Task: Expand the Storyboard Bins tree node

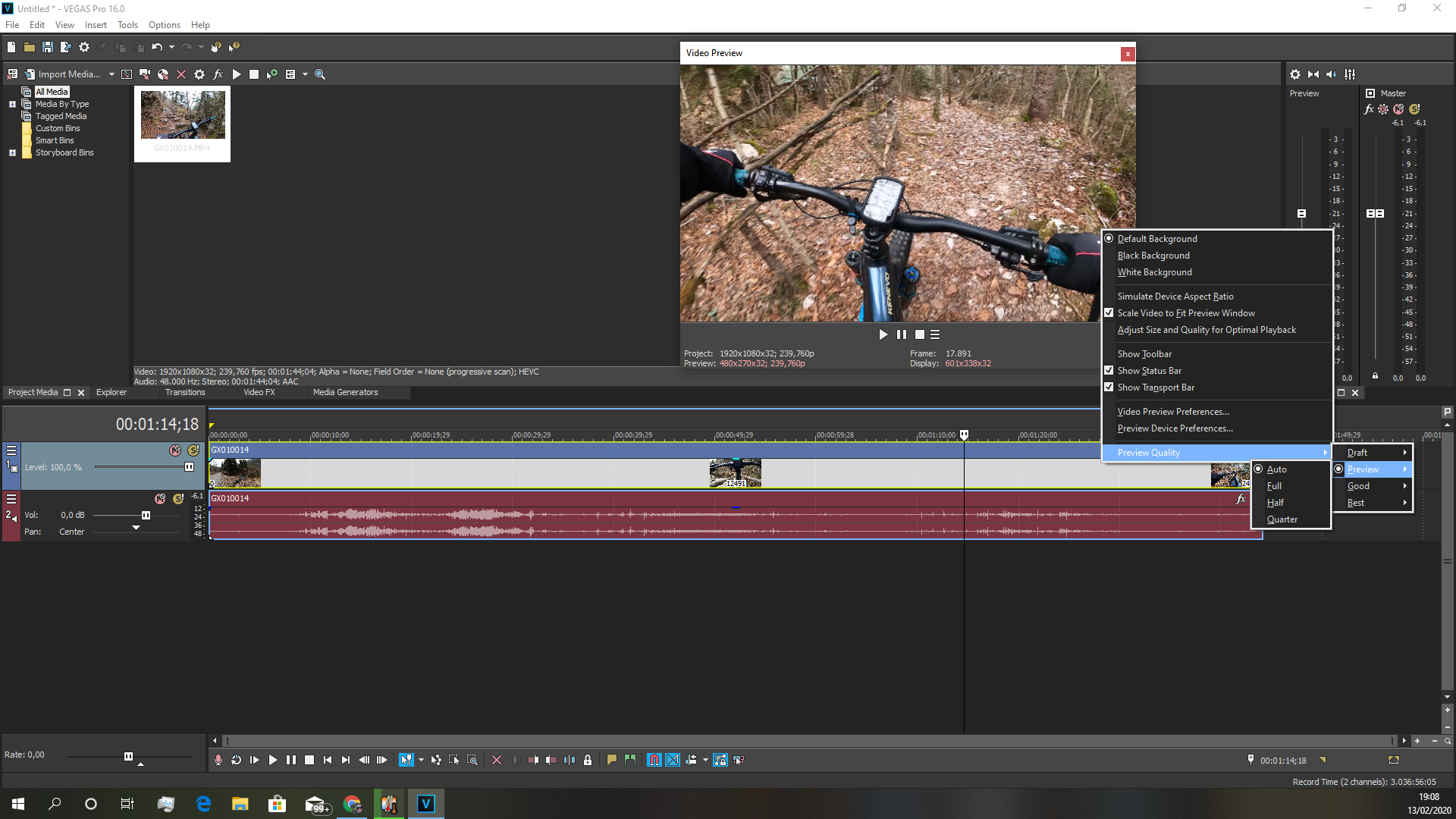Action: coord(12,153)
